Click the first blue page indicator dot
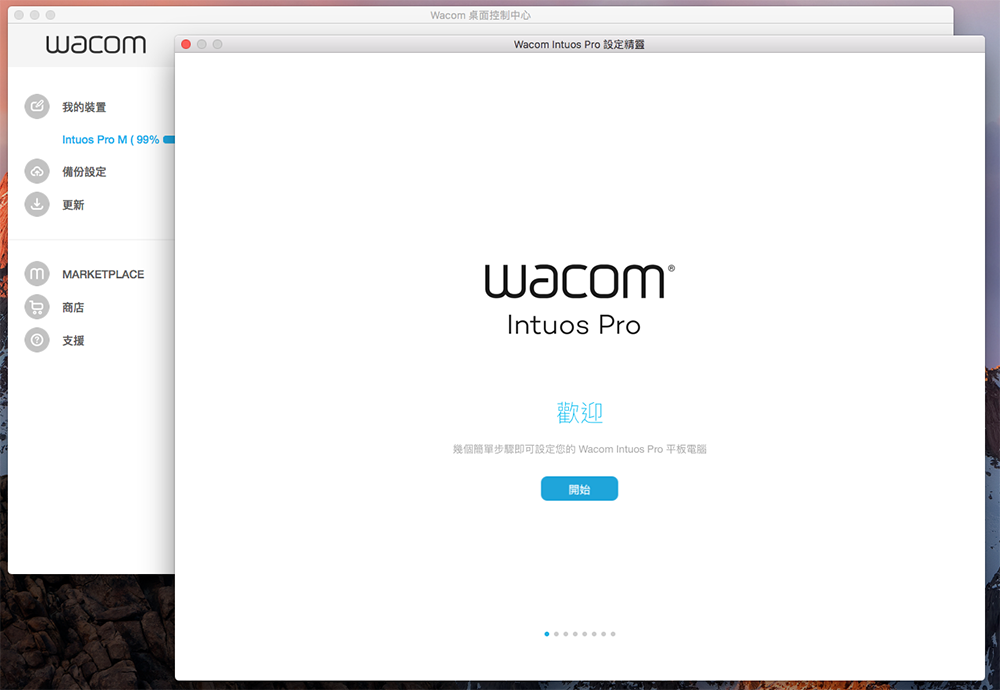 coord(547,634)
